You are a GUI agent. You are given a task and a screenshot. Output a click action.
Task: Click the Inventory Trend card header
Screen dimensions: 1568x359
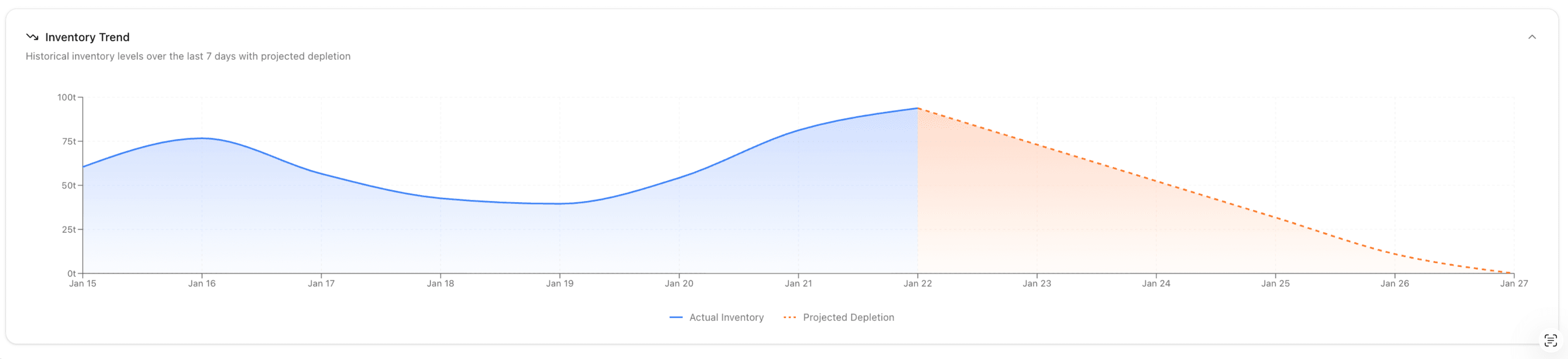(x=784, y=37)
